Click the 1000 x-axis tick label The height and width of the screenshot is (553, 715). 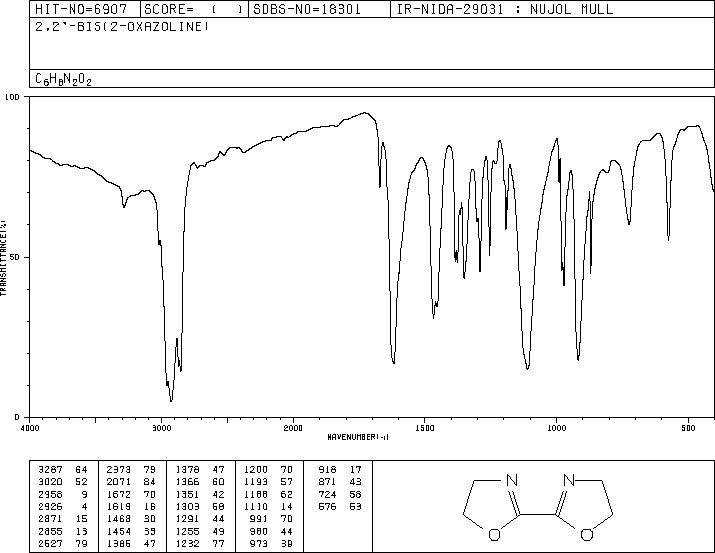(556, 428)
